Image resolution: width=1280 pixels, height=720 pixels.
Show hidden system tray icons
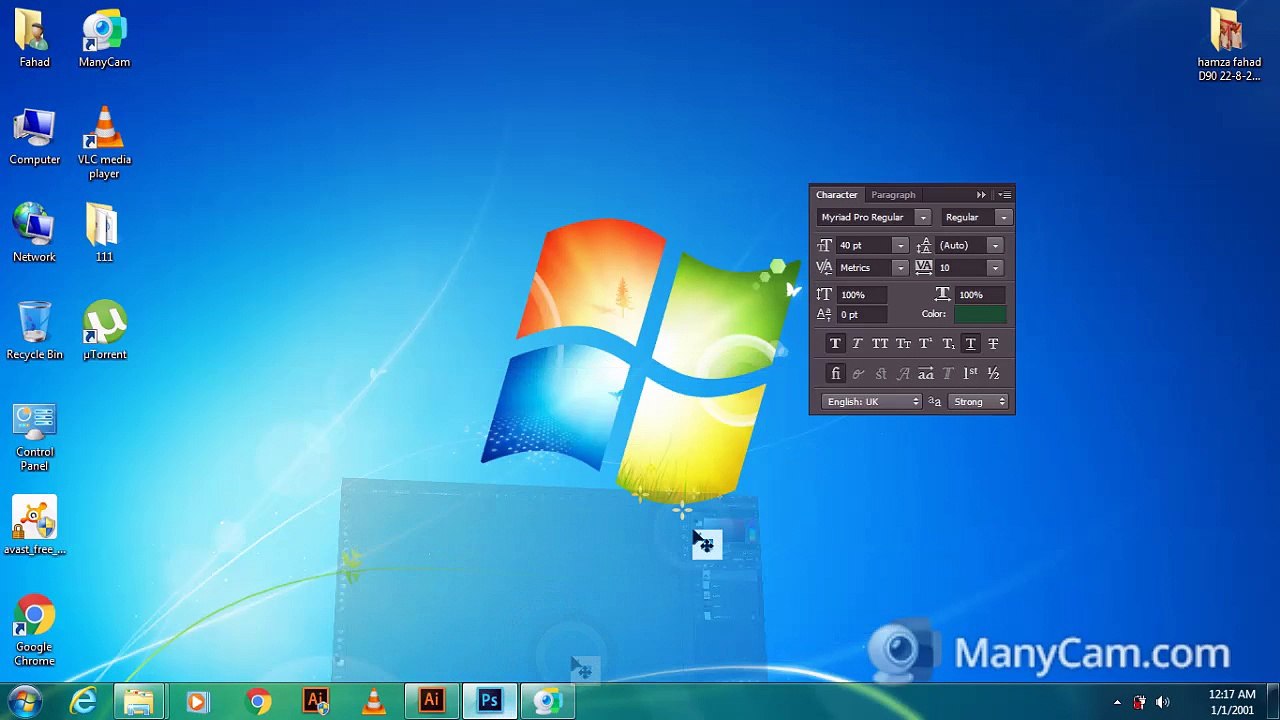coord(1117,702)
